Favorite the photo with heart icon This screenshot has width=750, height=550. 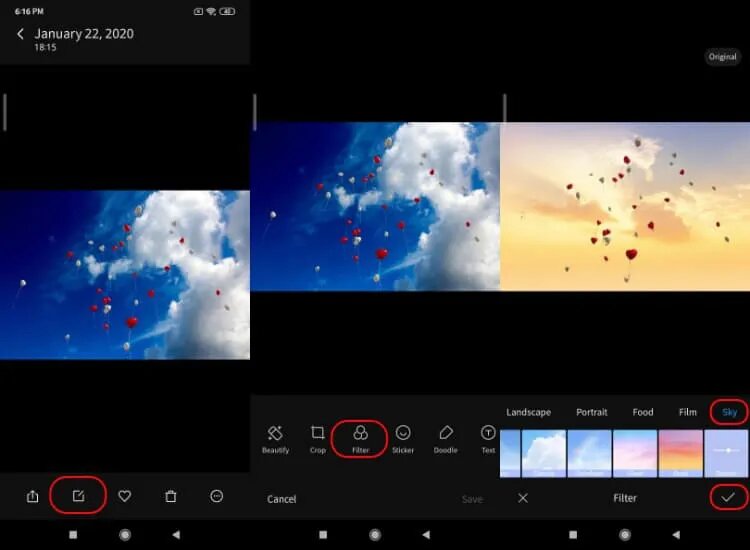(x=125, y=496)
